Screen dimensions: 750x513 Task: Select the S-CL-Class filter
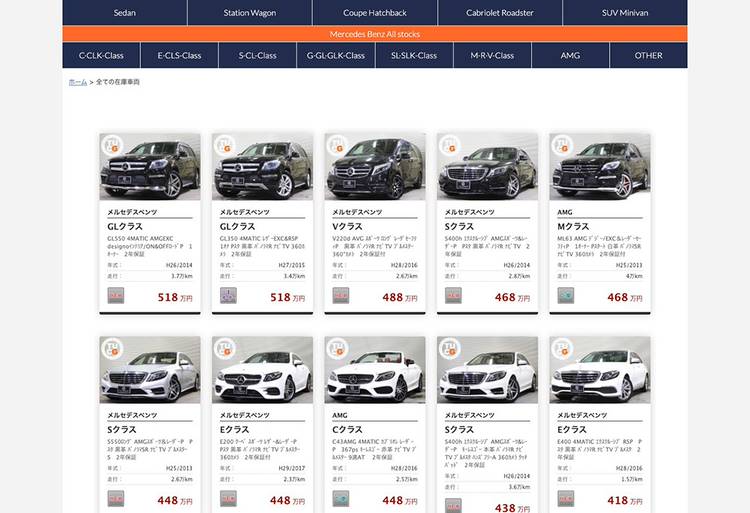[257, 55]
